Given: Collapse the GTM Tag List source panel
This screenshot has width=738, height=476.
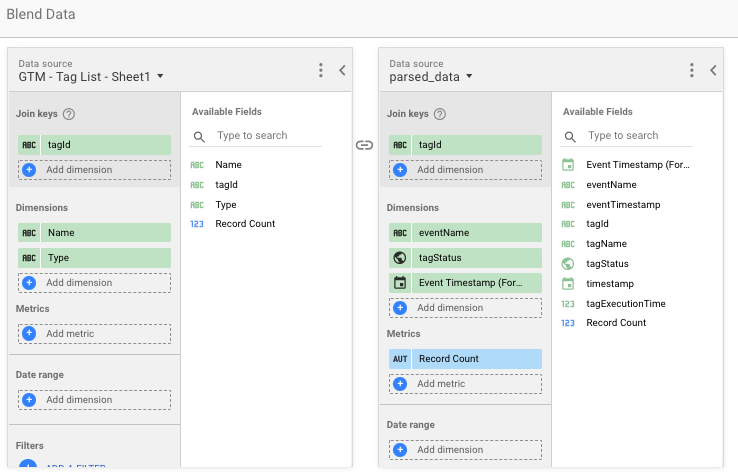Looking at the screenshot, I should click(x=342, y=70).
